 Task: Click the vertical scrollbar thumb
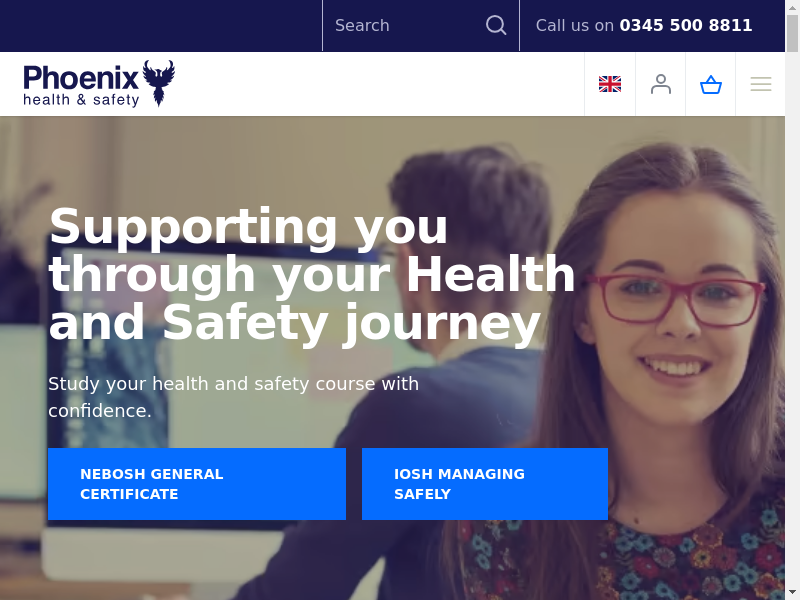click(x=792, y=33)
